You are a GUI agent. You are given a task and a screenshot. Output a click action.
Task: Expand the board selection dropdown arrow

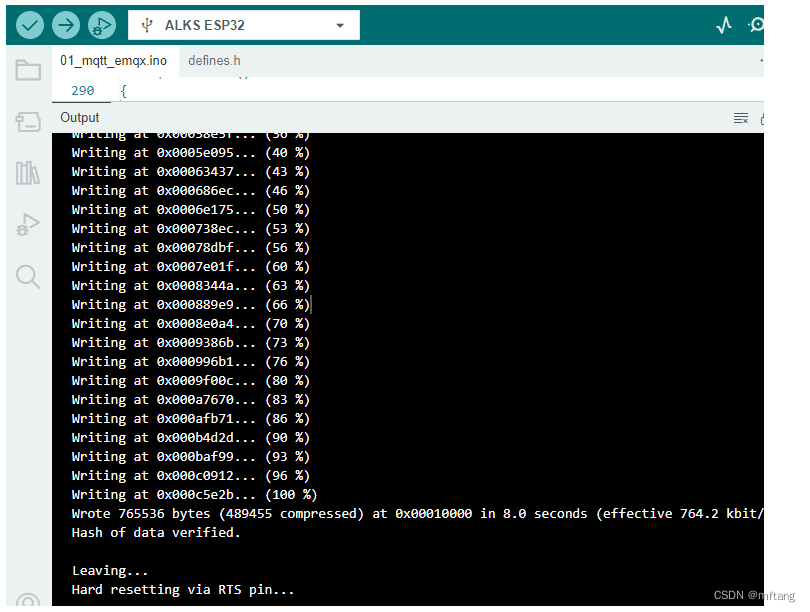[340, 25]
